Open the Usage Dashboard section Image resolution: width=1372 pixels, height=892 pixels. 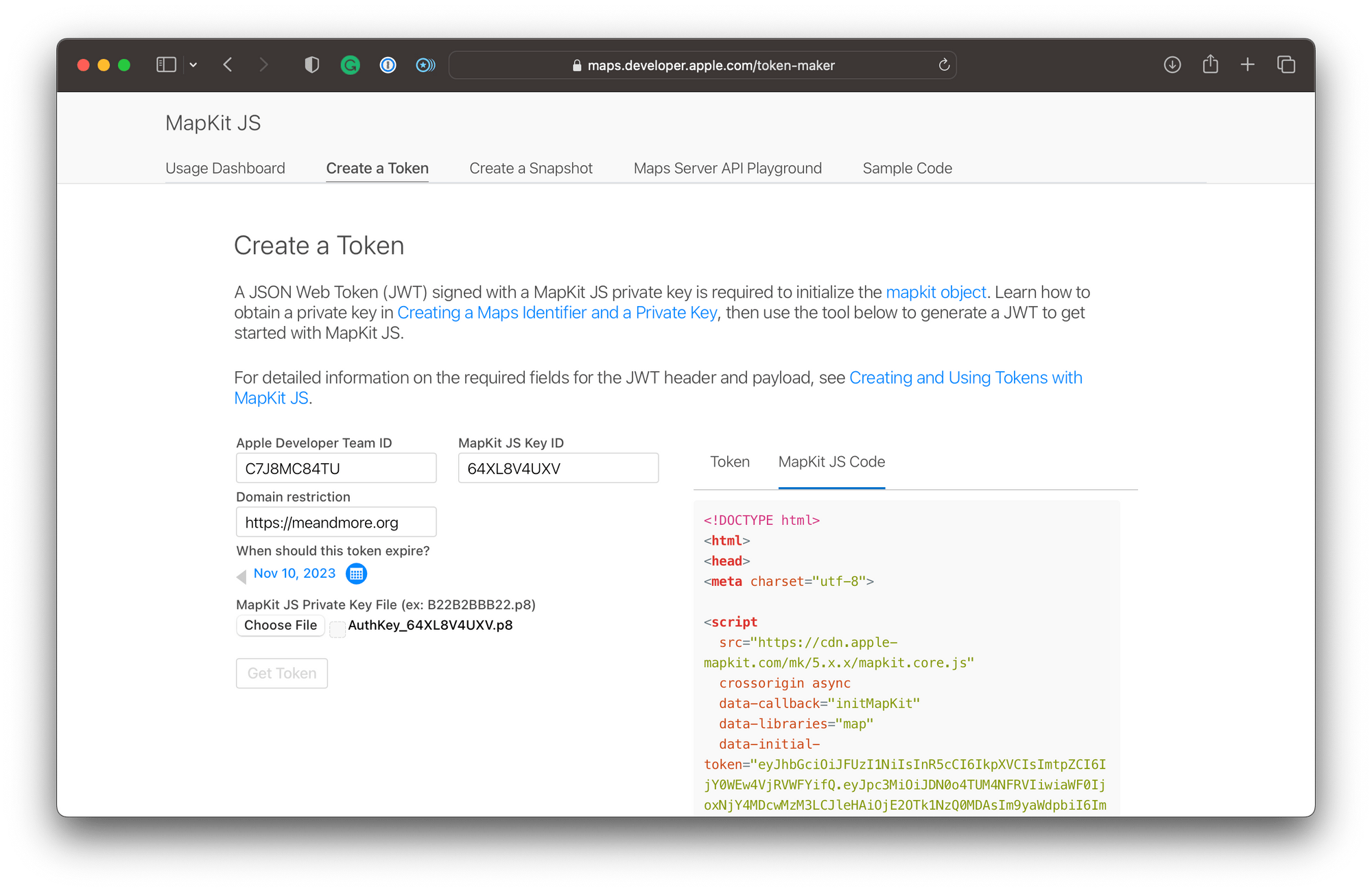coord(225,168)
